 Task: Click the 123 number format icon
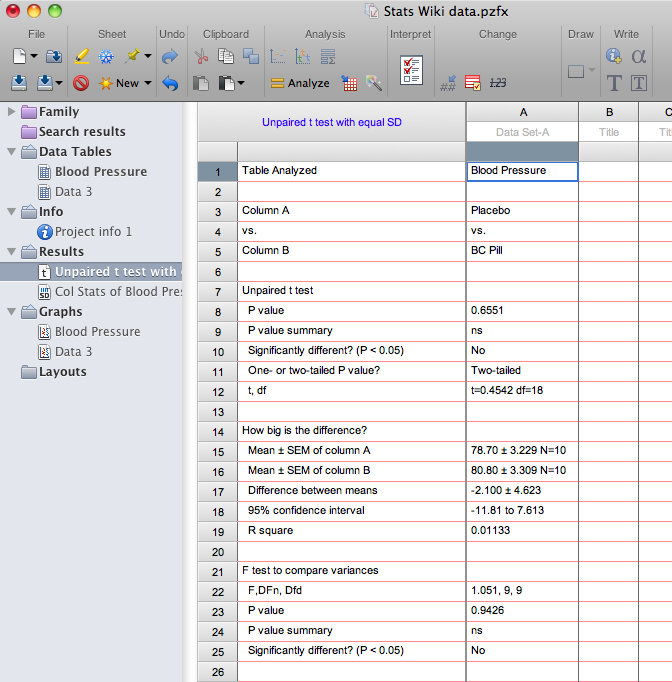[498, 83]
